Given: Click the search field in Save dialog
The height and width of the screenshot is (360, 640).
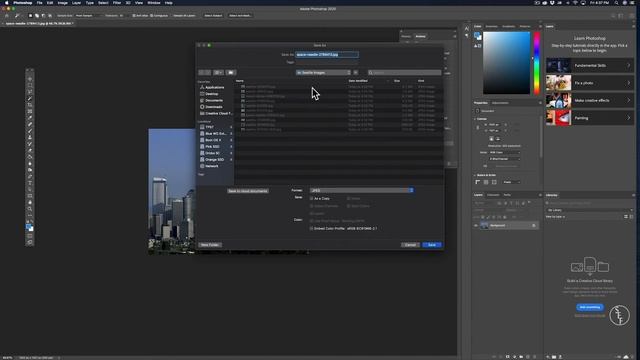Looking at the screenshot, I should [404, 73].
